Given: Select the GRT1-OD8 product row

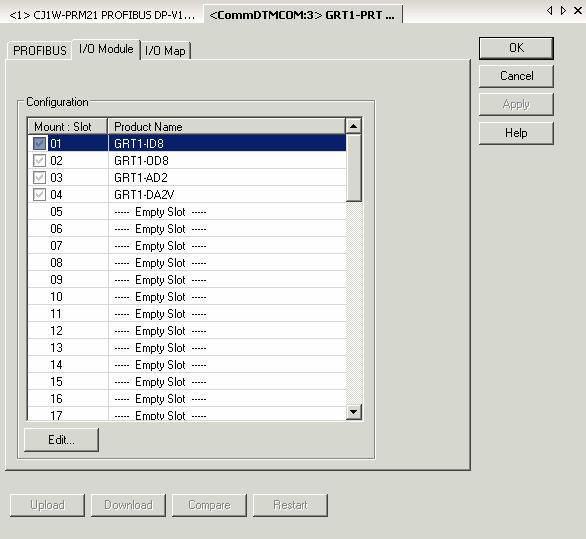Looking at the screenshot, I should (187, 161).
